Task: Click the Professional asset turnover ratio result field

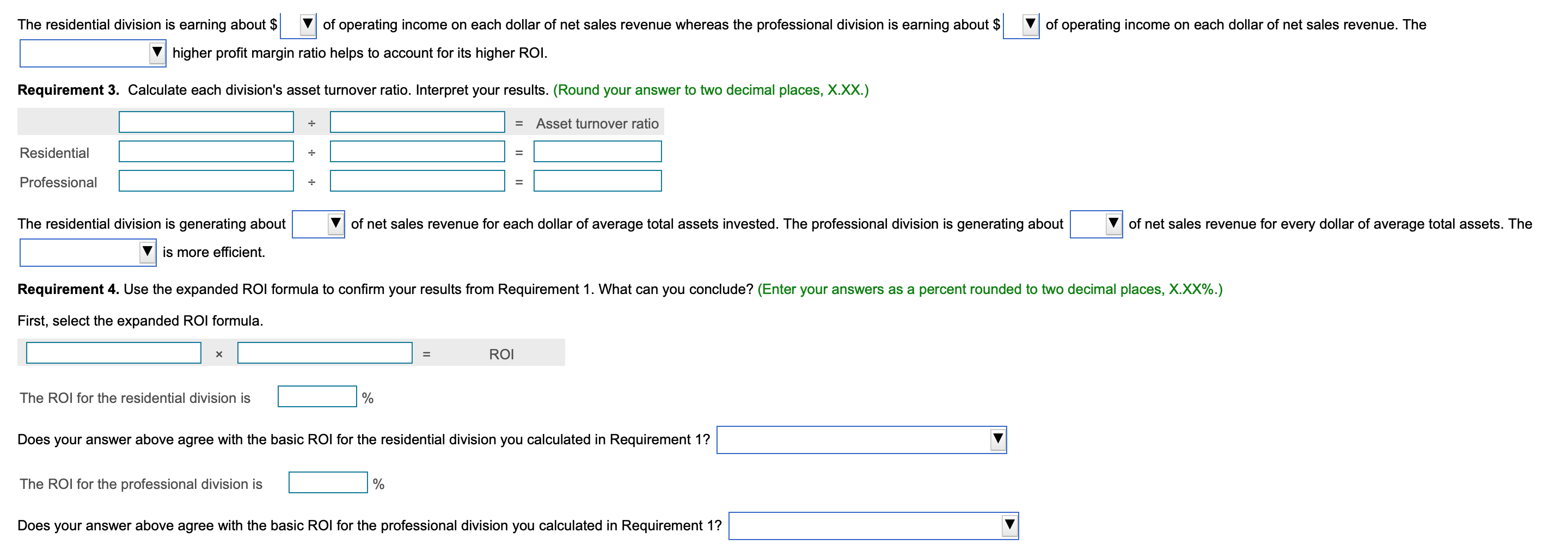Action: tap(597, 181)
